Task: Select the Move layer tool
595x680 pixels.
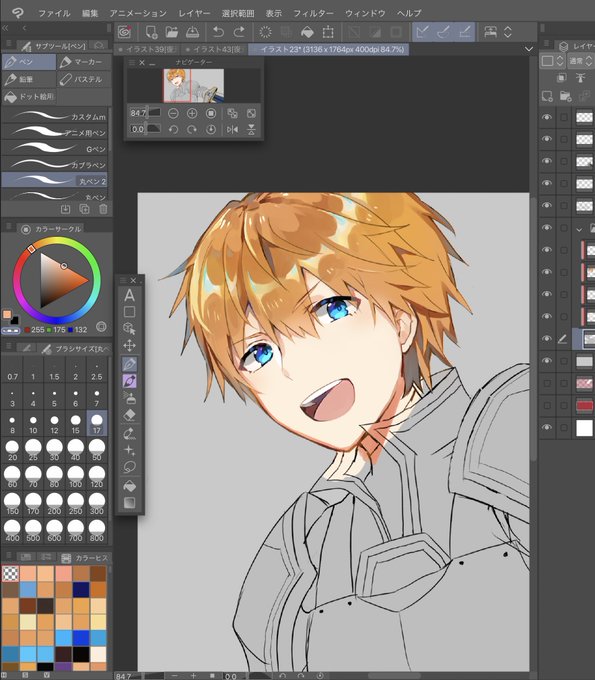Action: (129, 346)
